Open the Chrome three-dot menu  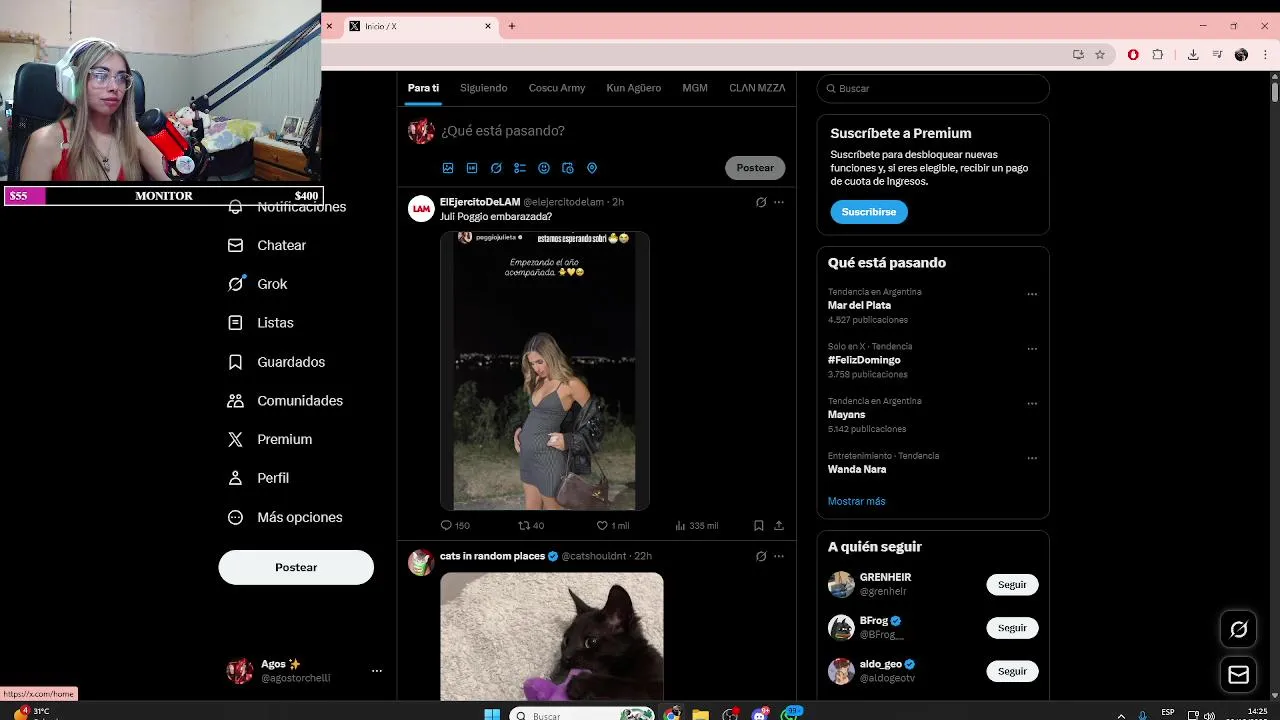pos(1264,55)
